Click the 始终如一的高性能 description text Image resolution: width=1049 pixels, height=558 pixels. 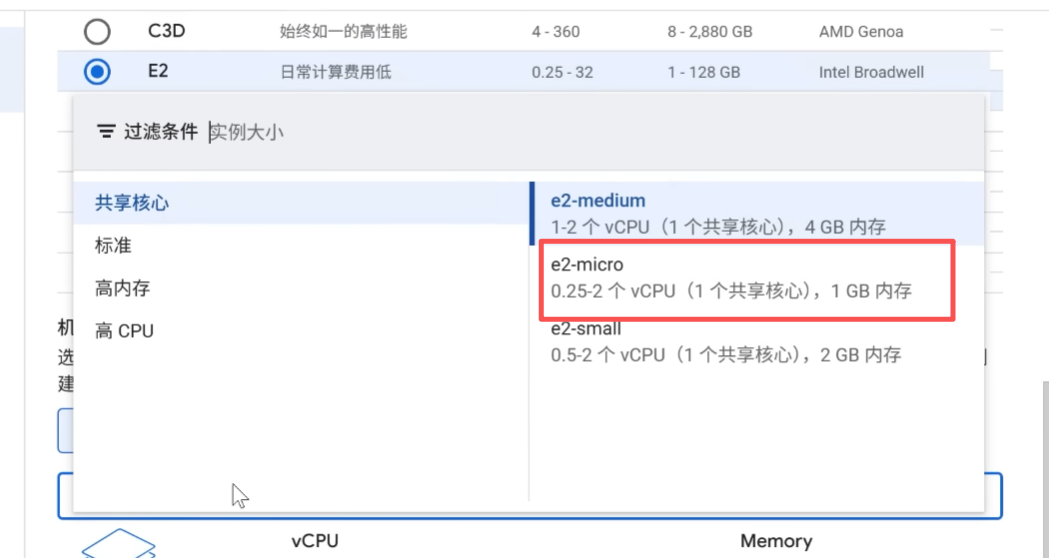click(343, 32)
